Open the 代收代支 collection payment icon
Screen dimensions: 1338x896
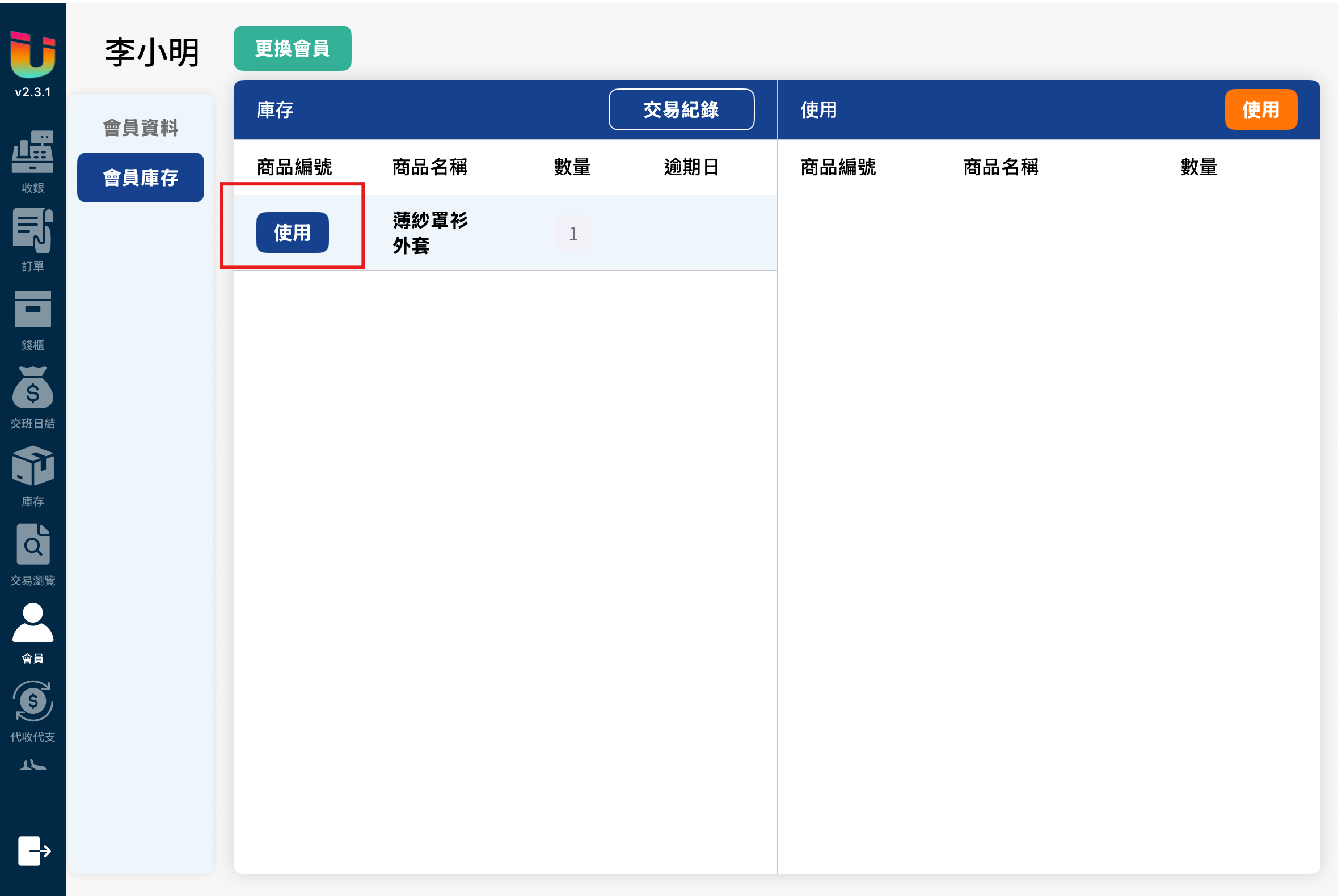pos(32,701)
